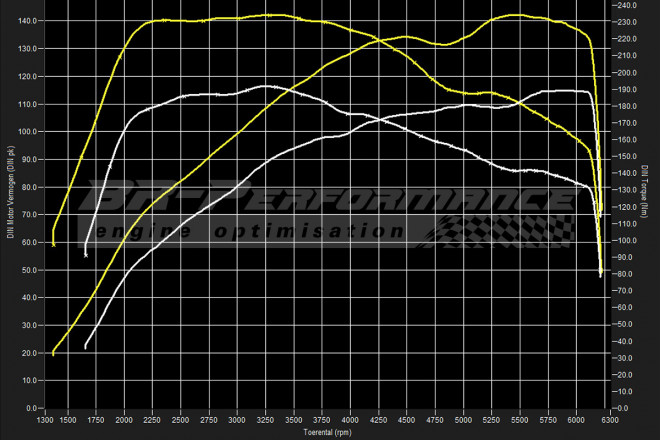This screenshot has width=660, height=440.
Task: Click the 3000 tick label on rpm axis
Action: (x=237, y=420)
